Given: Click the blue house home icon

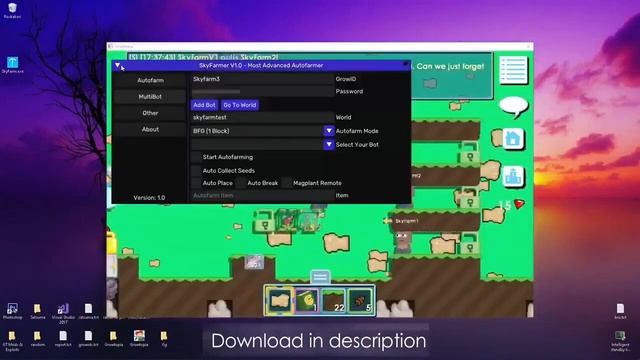Looking at the screenshot, I should [x=513, y=139].
